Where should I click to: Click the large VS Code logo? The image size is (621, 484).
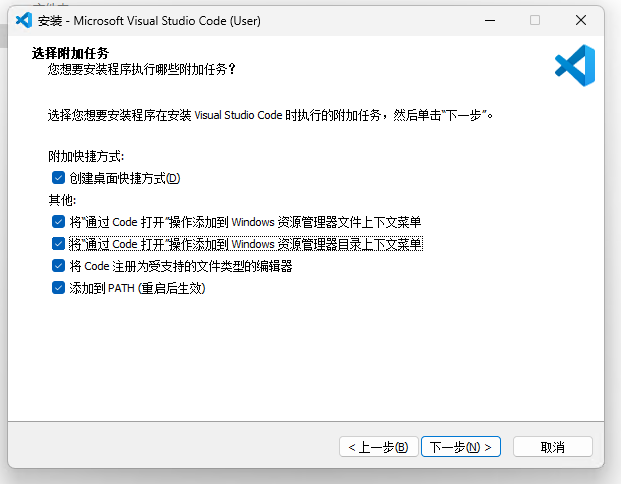[575, 65]
